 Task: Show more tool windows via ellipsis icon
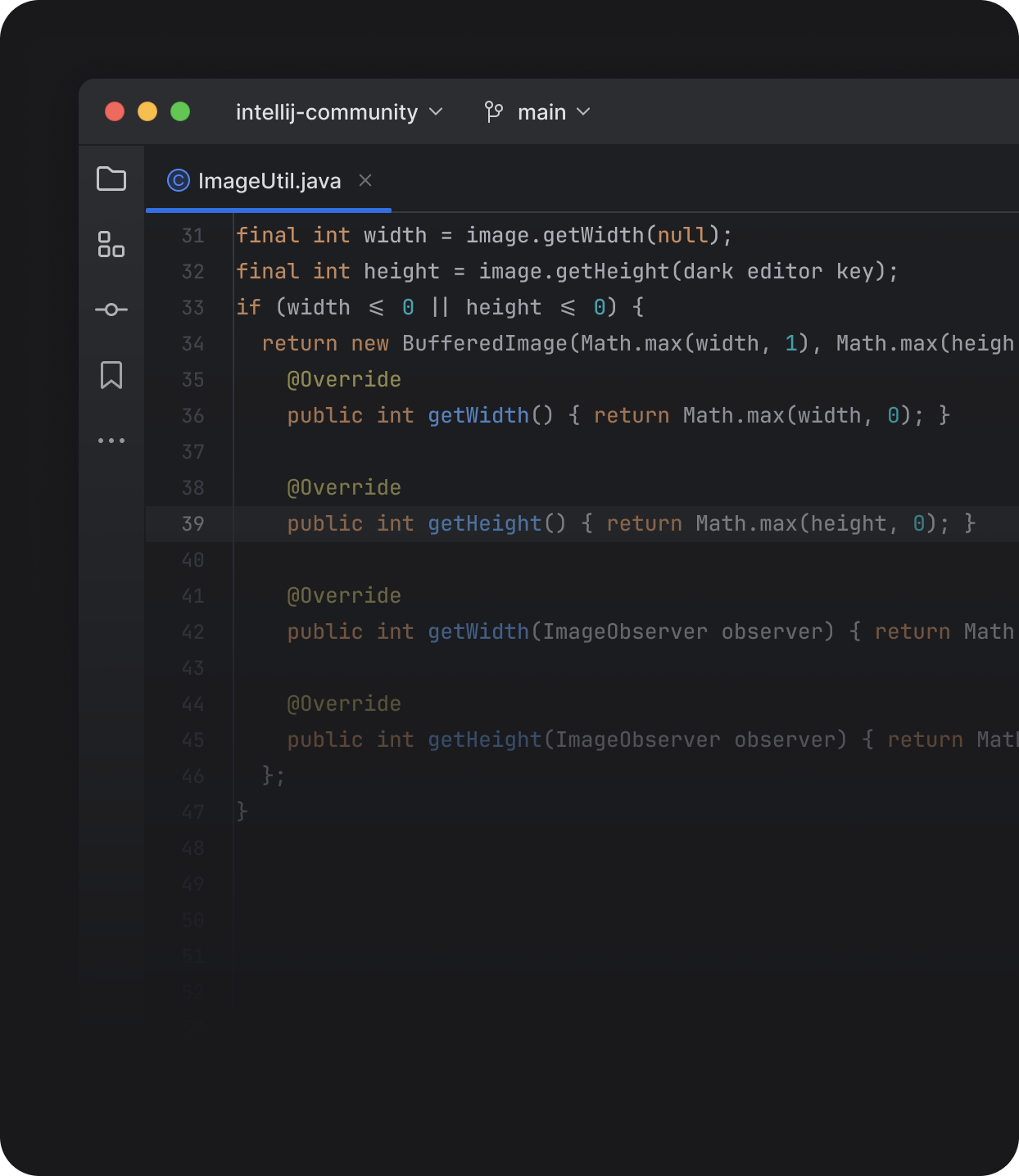[111, 441]
